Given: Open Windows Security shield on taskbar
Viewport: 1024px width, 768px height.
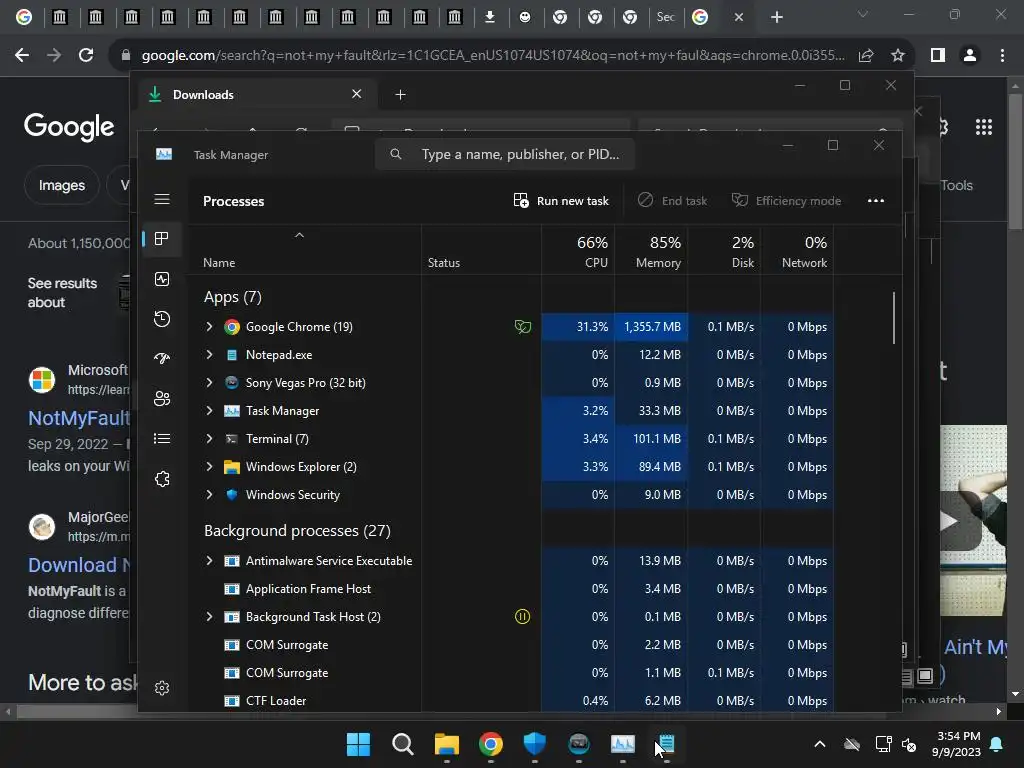Looking at the screenshot, I should click(x=534, y=744).
